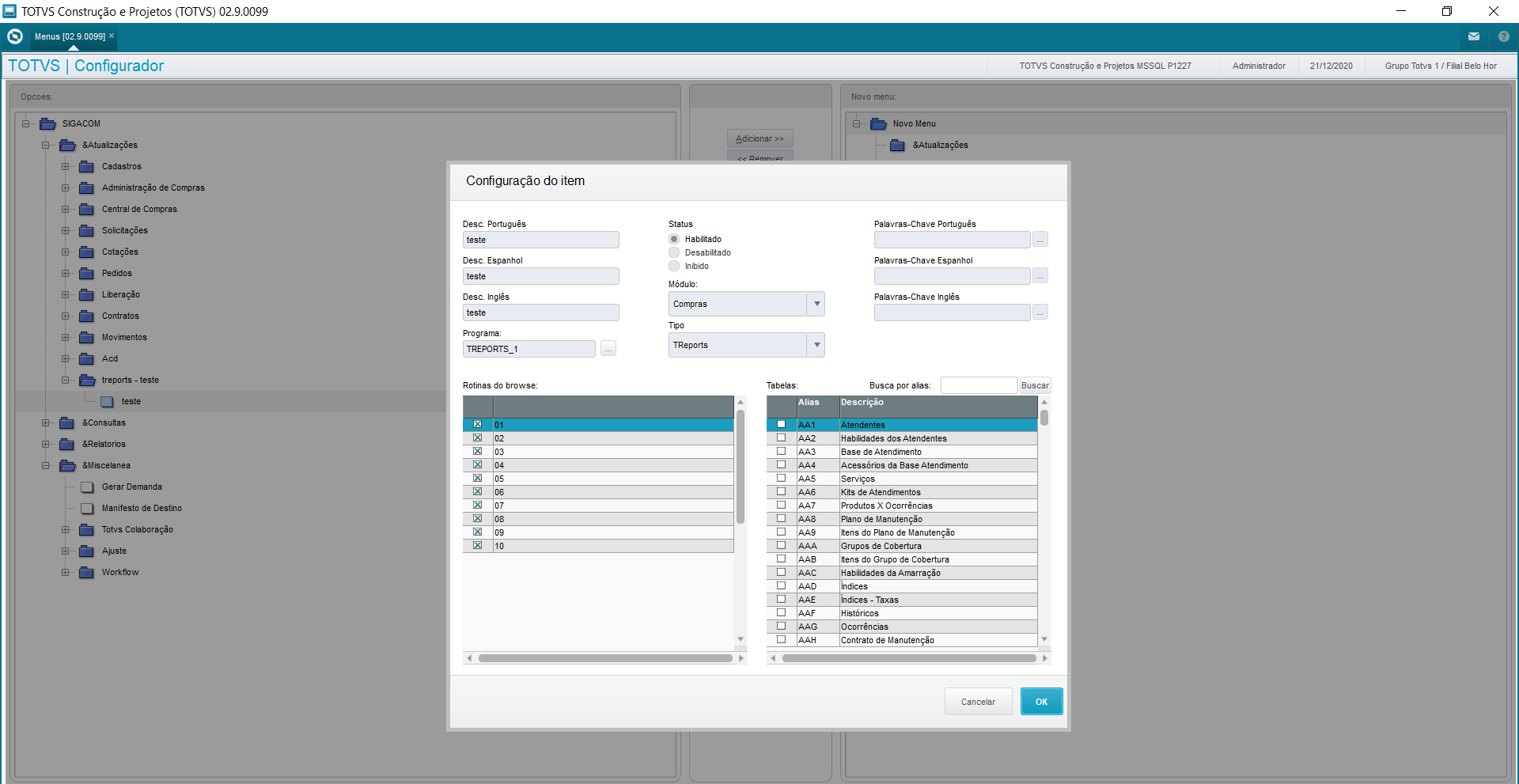The height and width of the screenshot is (784, 1519).
Task: Confirm the dialog with OK
Action: pos(1041,702)
